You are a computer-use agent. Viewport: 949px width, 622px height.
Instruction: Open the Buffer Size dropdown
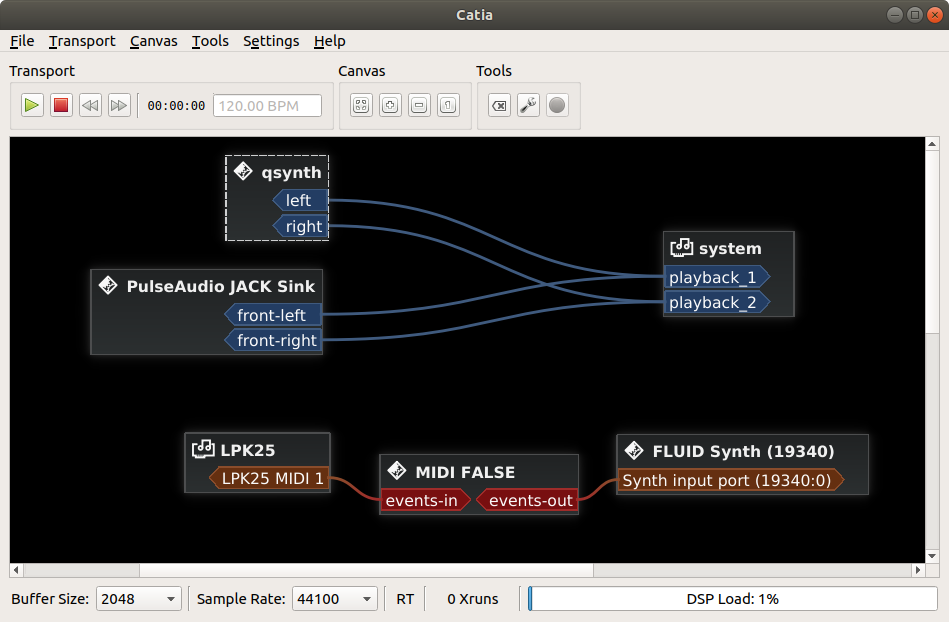139,599
